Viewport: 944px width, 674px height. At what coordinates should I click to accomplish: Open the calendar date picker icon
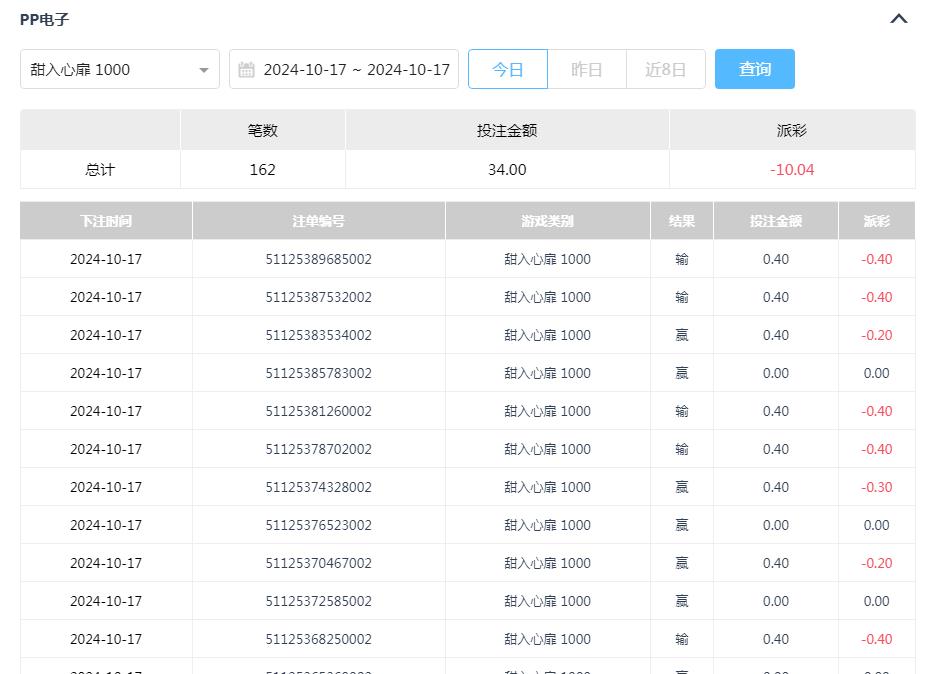point(246,68)
